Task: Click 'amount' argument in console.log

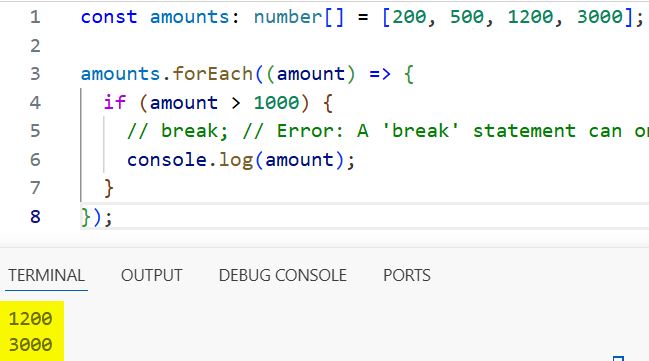Action: point(299,160)
